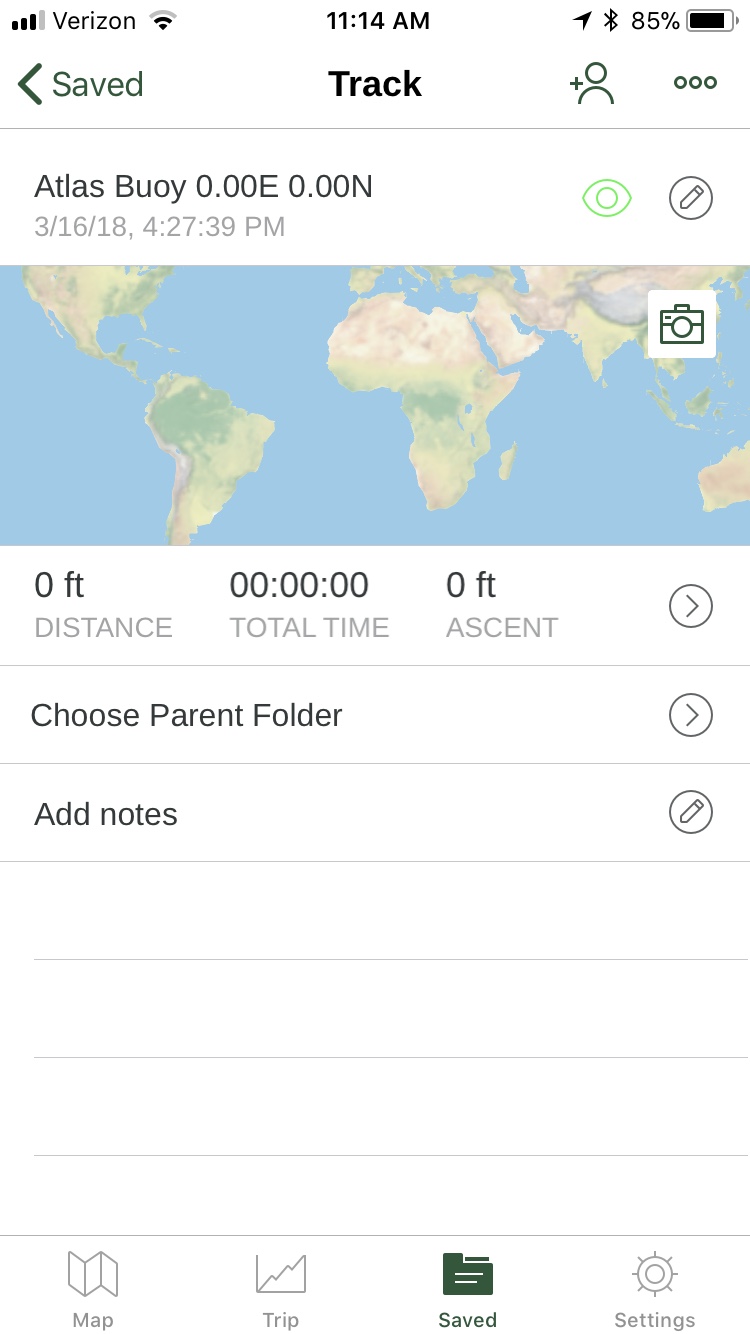The height and width of the screenshot is (1334, 750).
Task: Toggle track visibility with the green eye
Action: (607, 198)
